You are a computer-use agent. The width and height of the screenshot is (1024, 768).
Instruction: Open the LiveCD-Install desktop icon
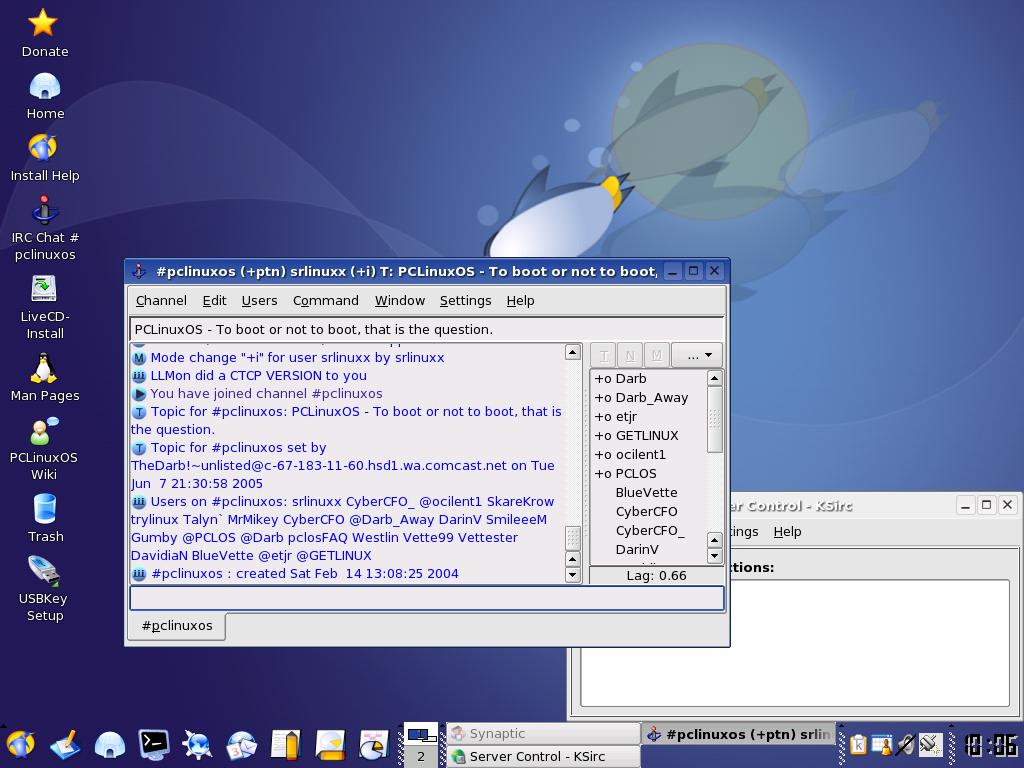tap(44, 307)
